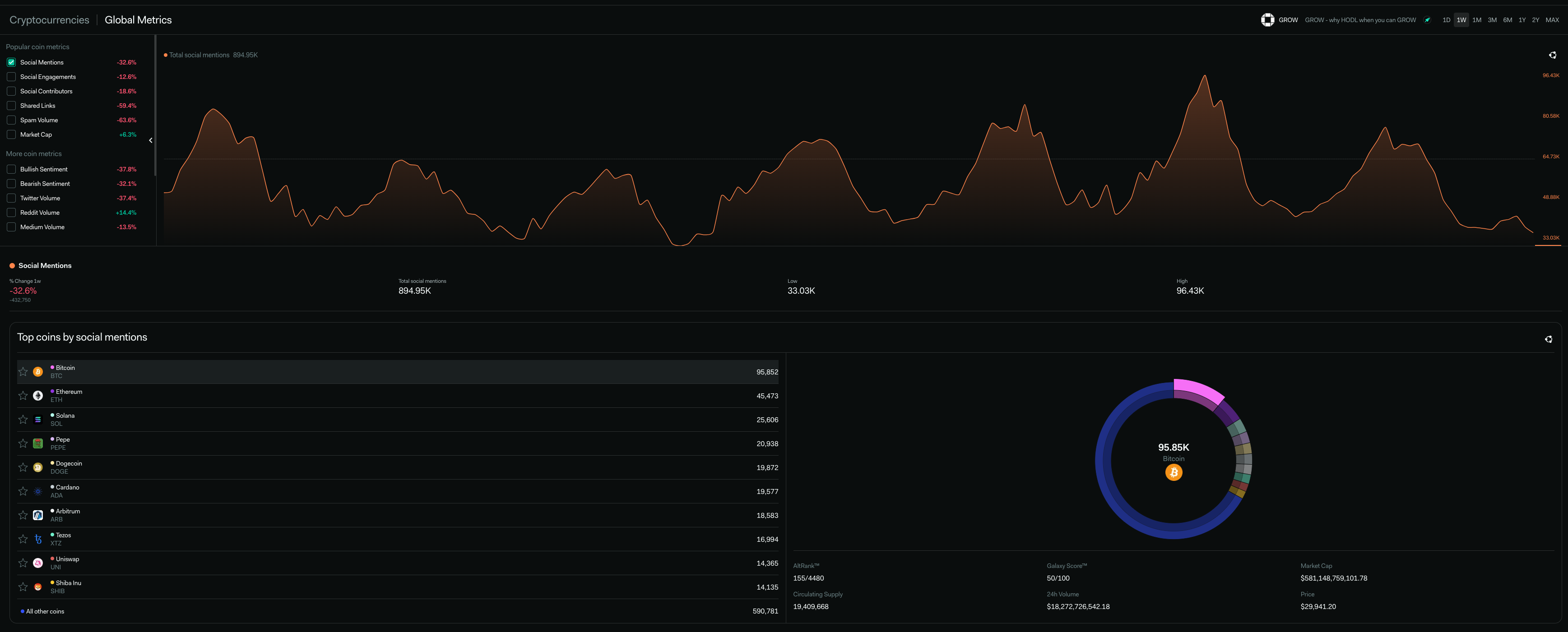Click the Solana coin logo icon
The width and height of the screenshot is (1568, 632).
click(x=38, y=420)
